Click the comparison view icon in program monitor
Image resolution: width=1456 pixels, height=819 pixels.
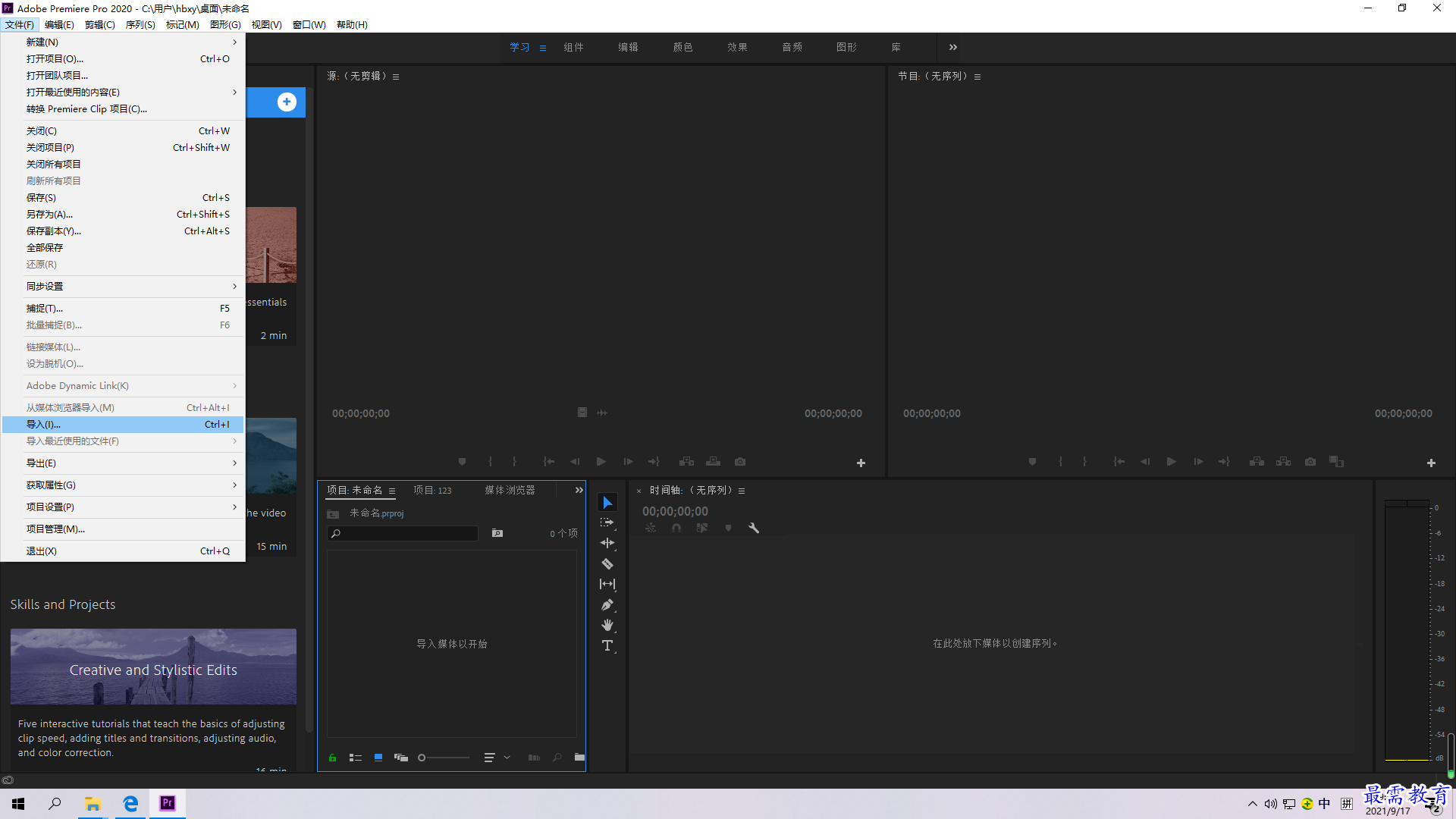(x=1336, y=461)
